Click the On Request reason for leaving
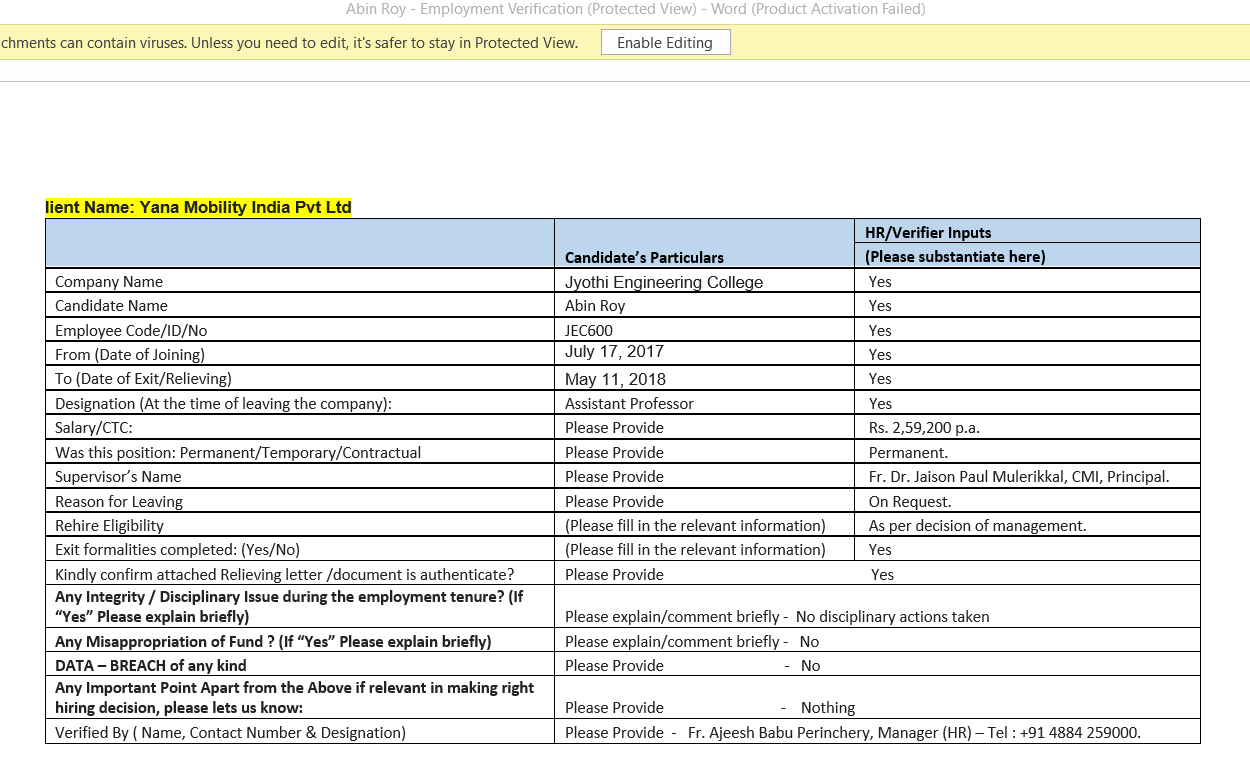1250x767 pixels. tap(910, 502)
